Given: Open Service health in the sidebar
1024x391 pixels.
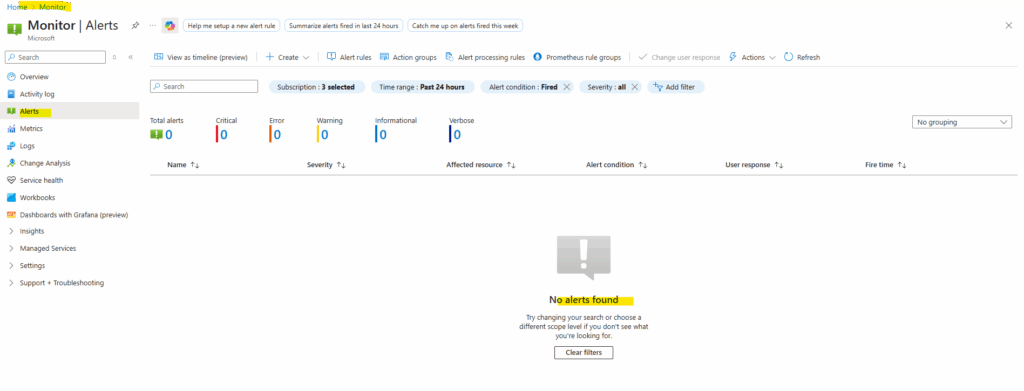Looking at the screenshot, I should pyautogui.click(x=41, y=180).
